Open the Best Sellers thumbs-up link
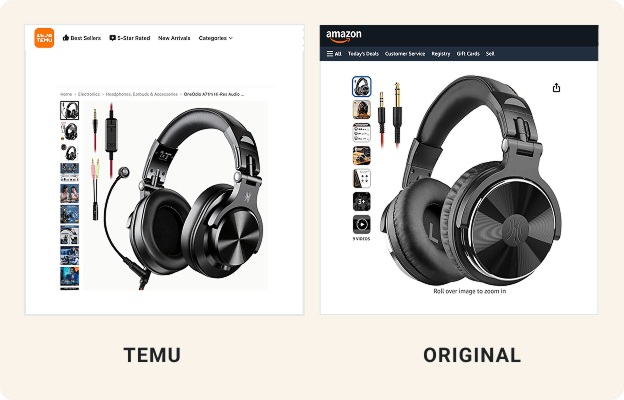 [82, 38]
